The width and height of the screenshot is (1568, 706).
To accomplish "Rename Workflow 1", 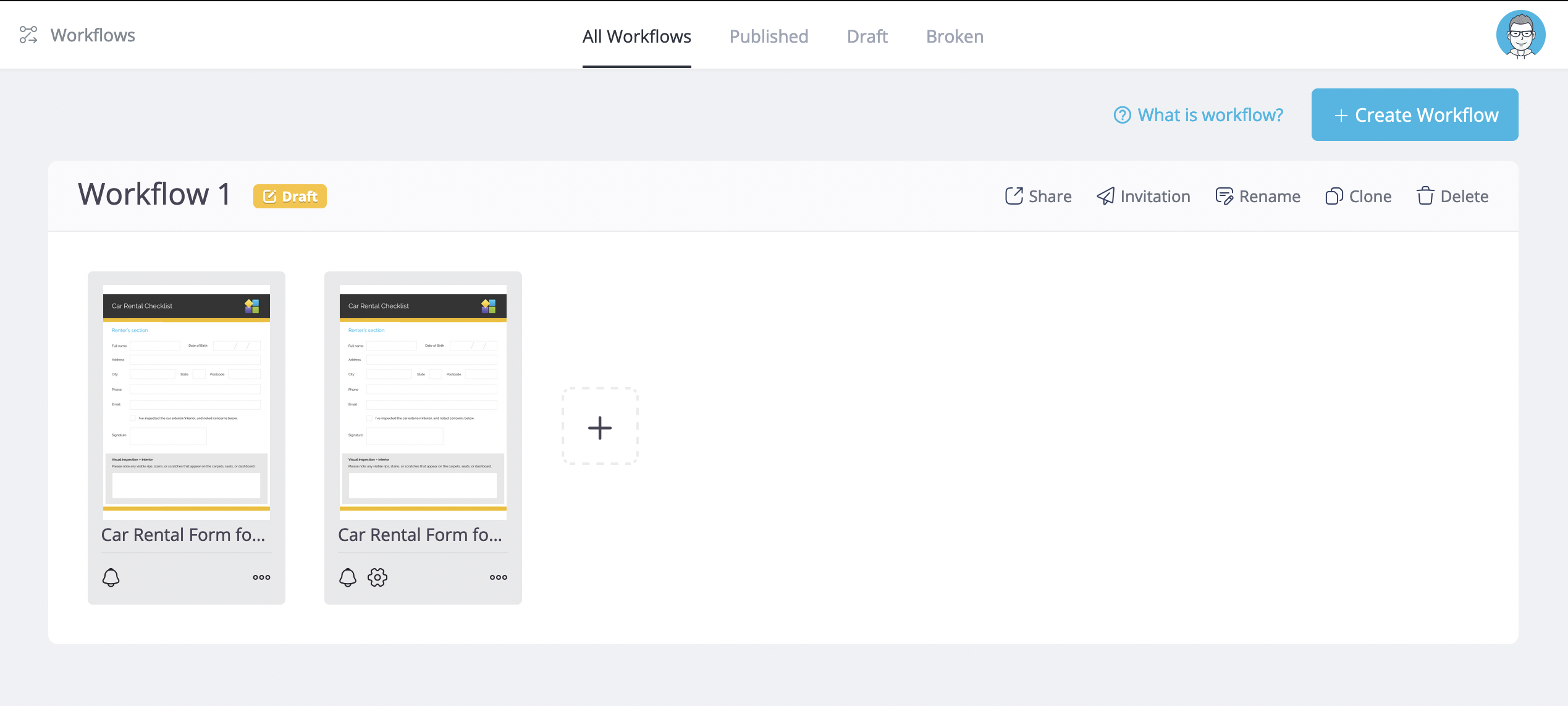I will pos(1257,196).
